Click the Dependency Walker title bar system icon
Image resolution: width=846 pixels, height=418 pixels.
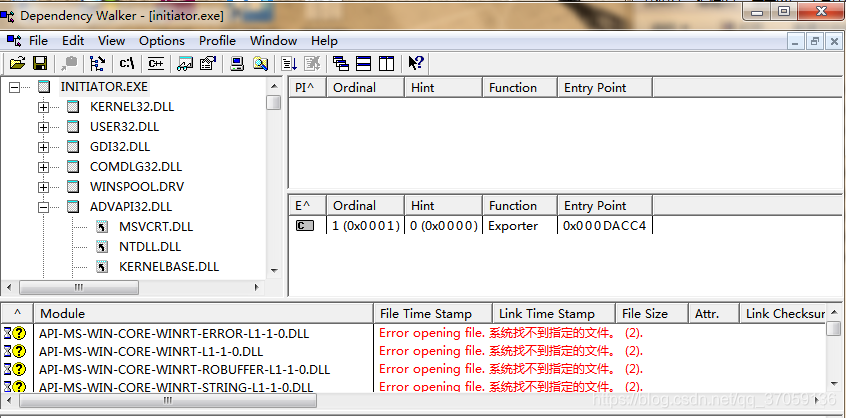tap(8, 16)
